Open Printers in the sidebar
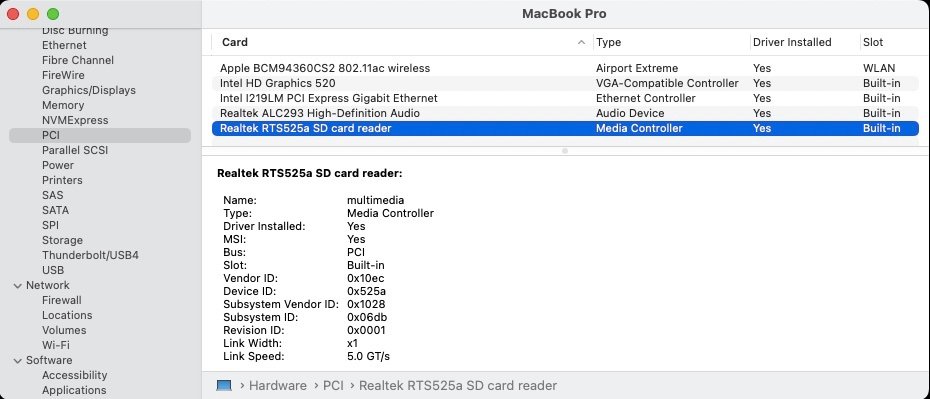Screen dimensions: 930x399 click(62, 180)
